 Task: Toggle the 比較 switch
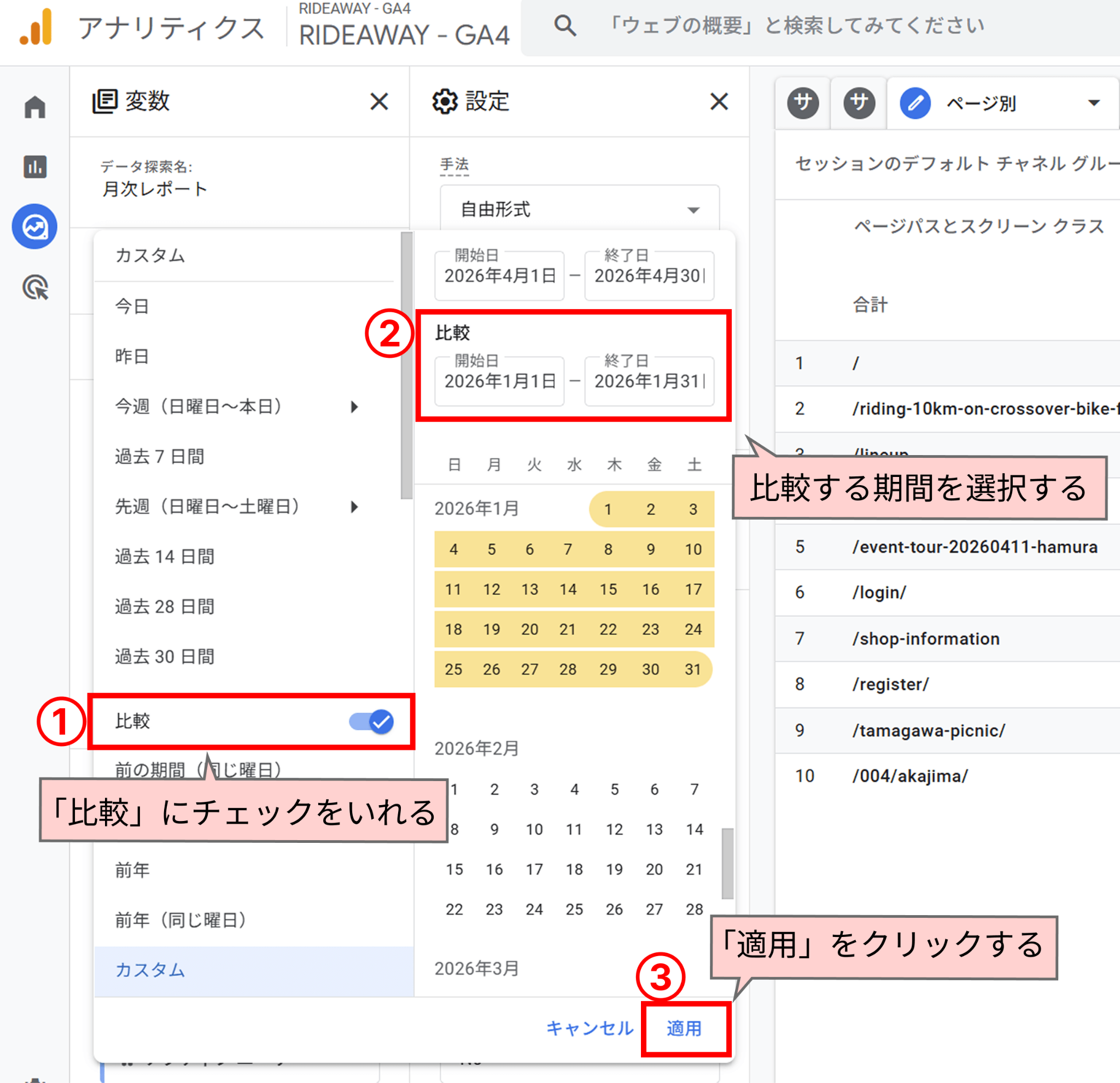(371, 721)
